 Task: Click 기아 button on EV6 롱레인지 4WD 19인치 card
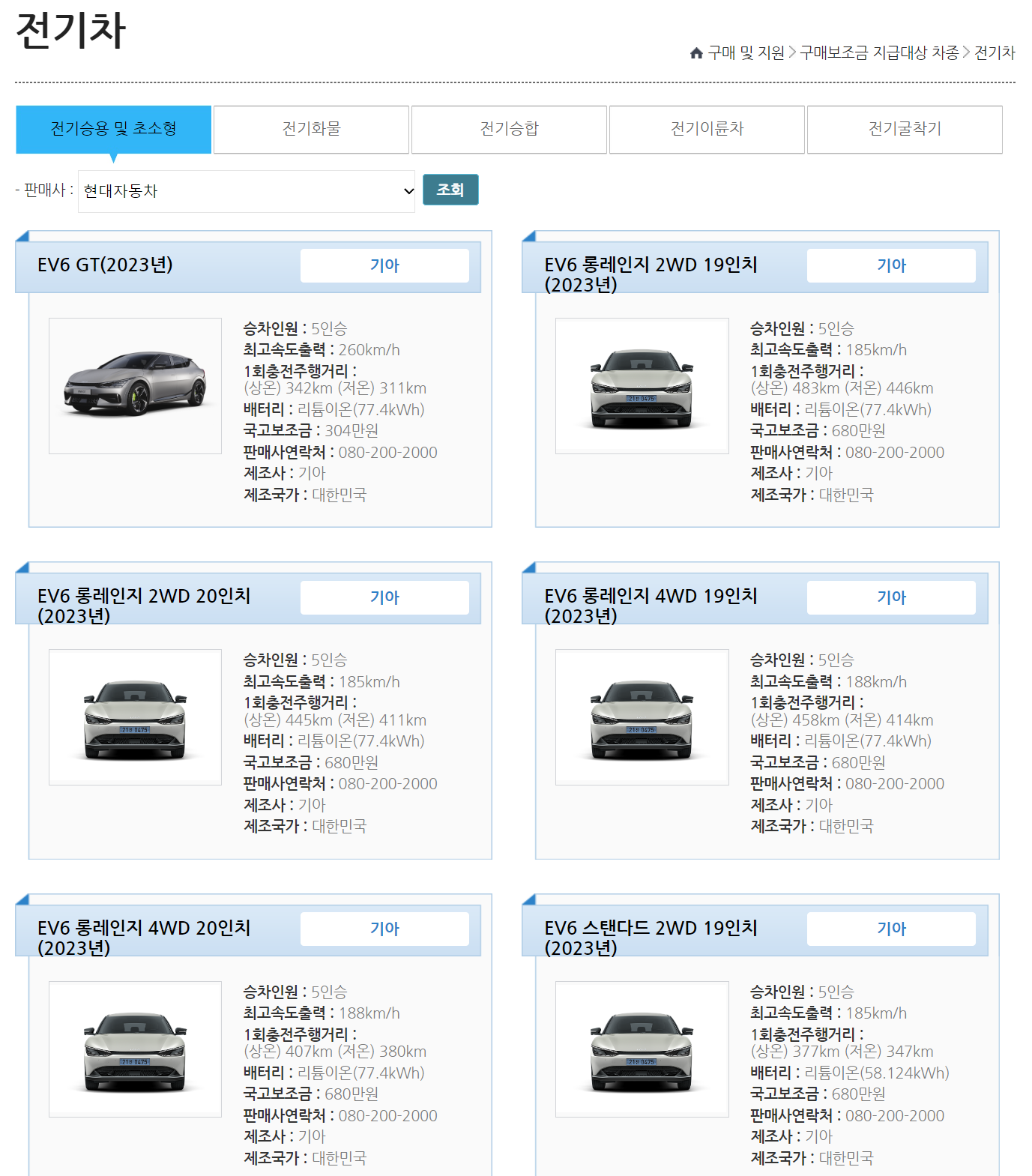(891, 597)
